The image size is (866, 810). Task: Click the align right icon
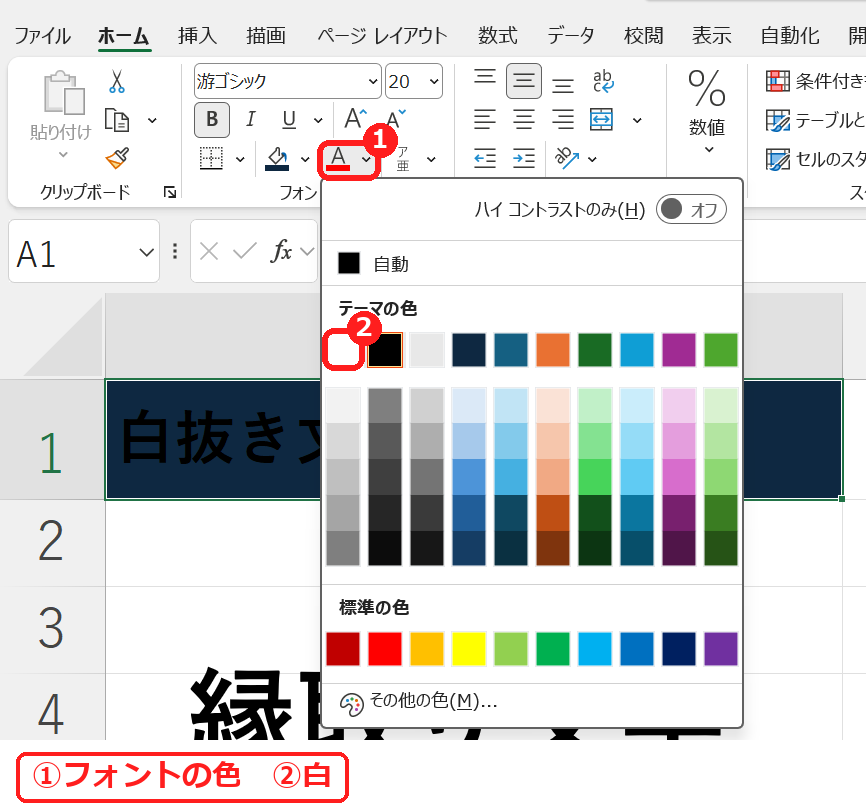[x=563, y=119]
